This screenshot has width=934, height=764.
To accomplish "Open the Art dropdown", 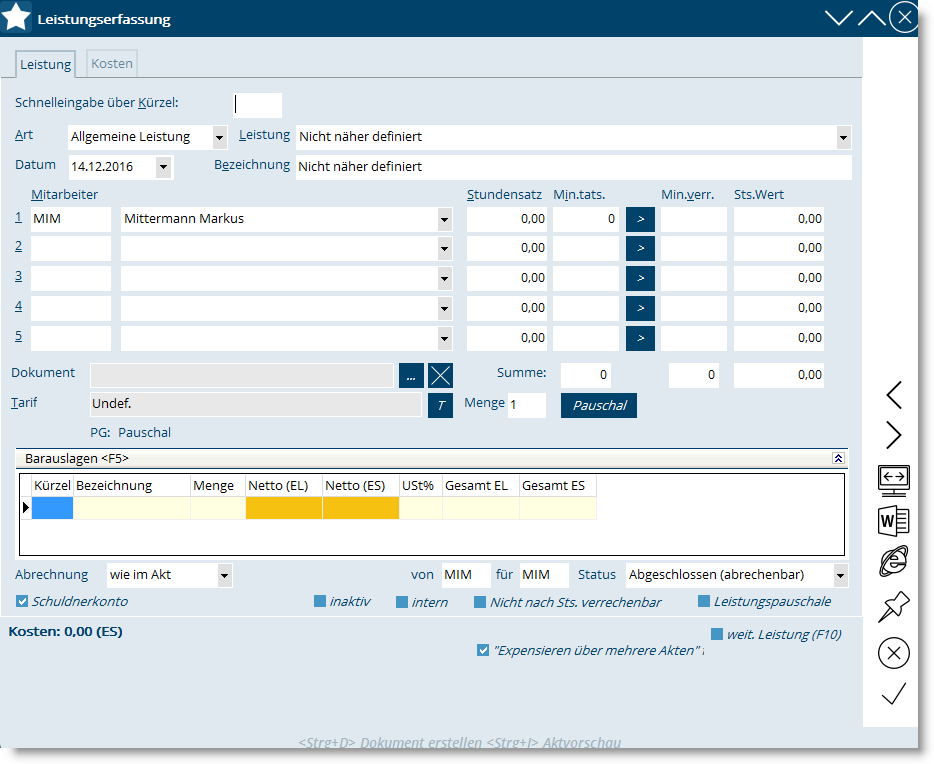I will (x=220, y=137).
